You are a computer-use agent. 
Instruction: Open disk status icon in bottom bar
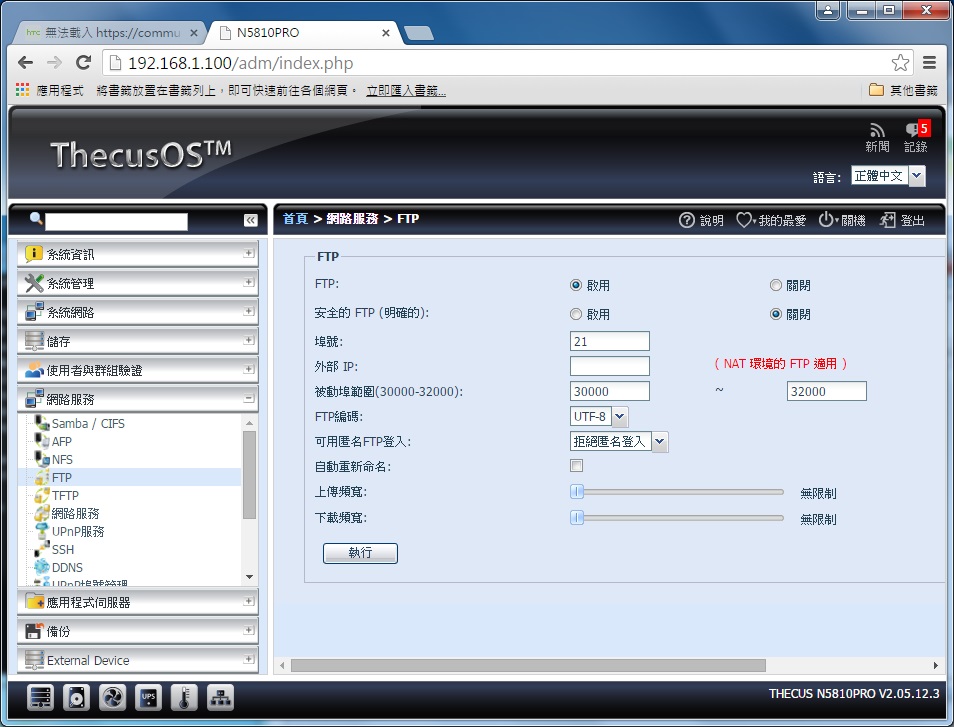(x=77, y=698)
